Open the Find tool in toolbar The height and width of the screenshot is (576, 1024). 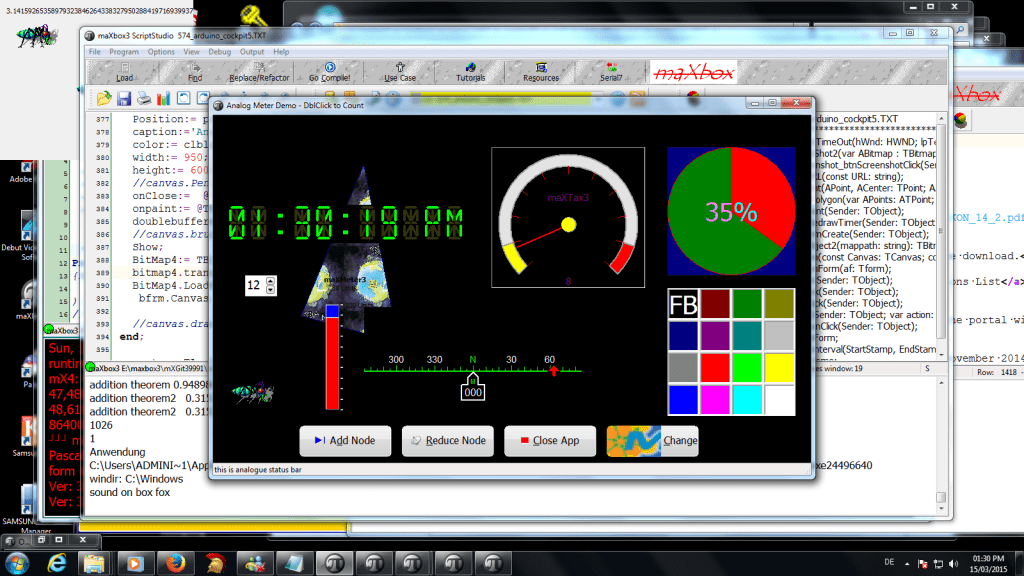click(195, 72)
